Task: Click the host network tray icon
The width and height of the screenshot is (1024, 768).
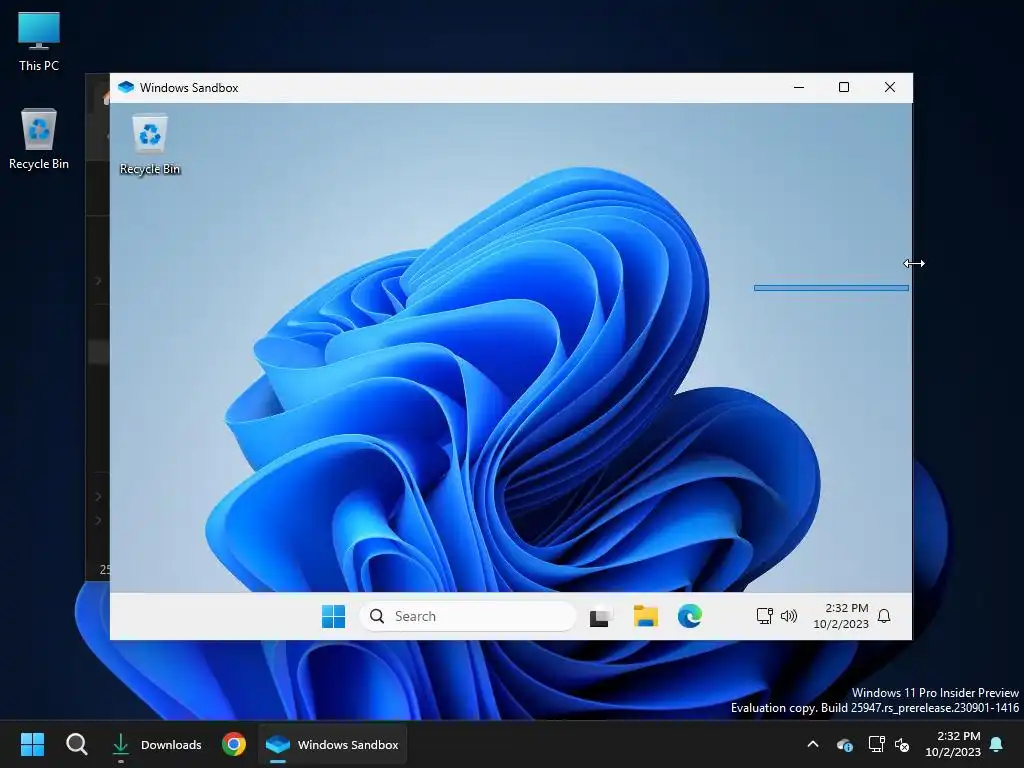Action: tap(876, 744)
